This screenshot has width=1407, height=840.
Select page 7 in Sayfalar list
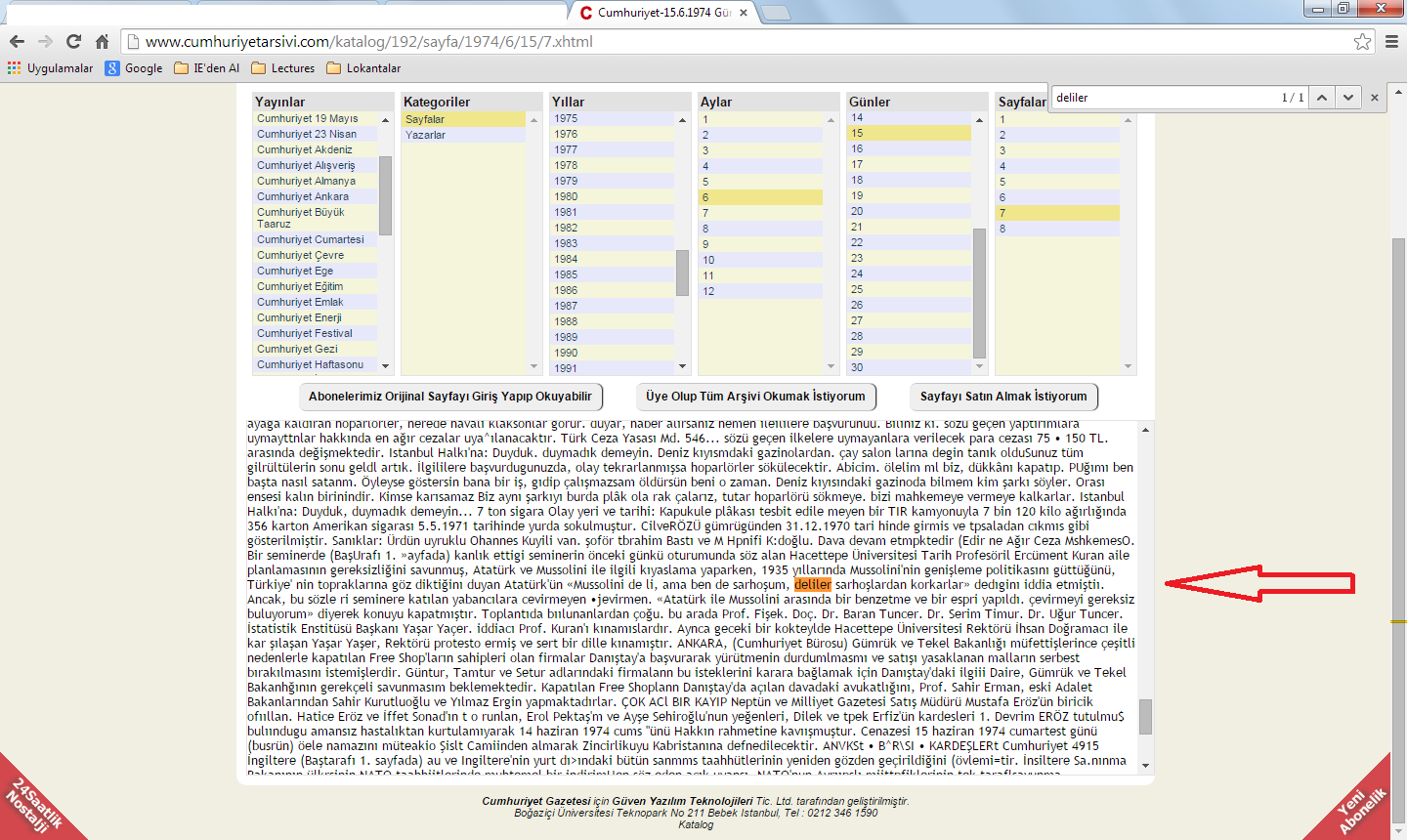1057,213
